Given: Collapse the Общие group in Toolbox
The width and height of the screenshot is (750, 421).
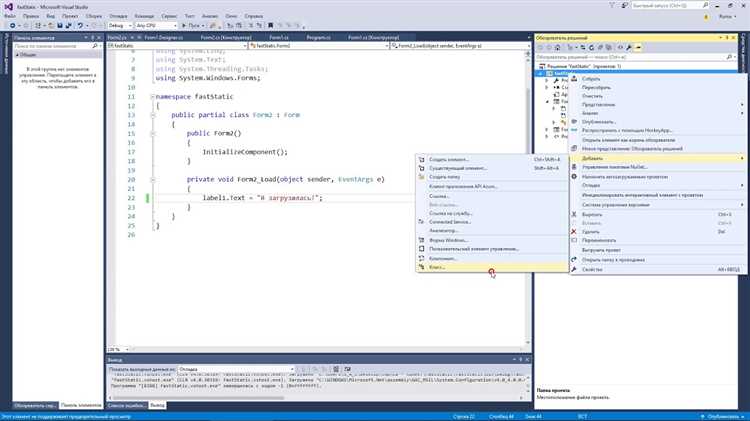Looking at the screenshot, I should click(x=17, y=55).
